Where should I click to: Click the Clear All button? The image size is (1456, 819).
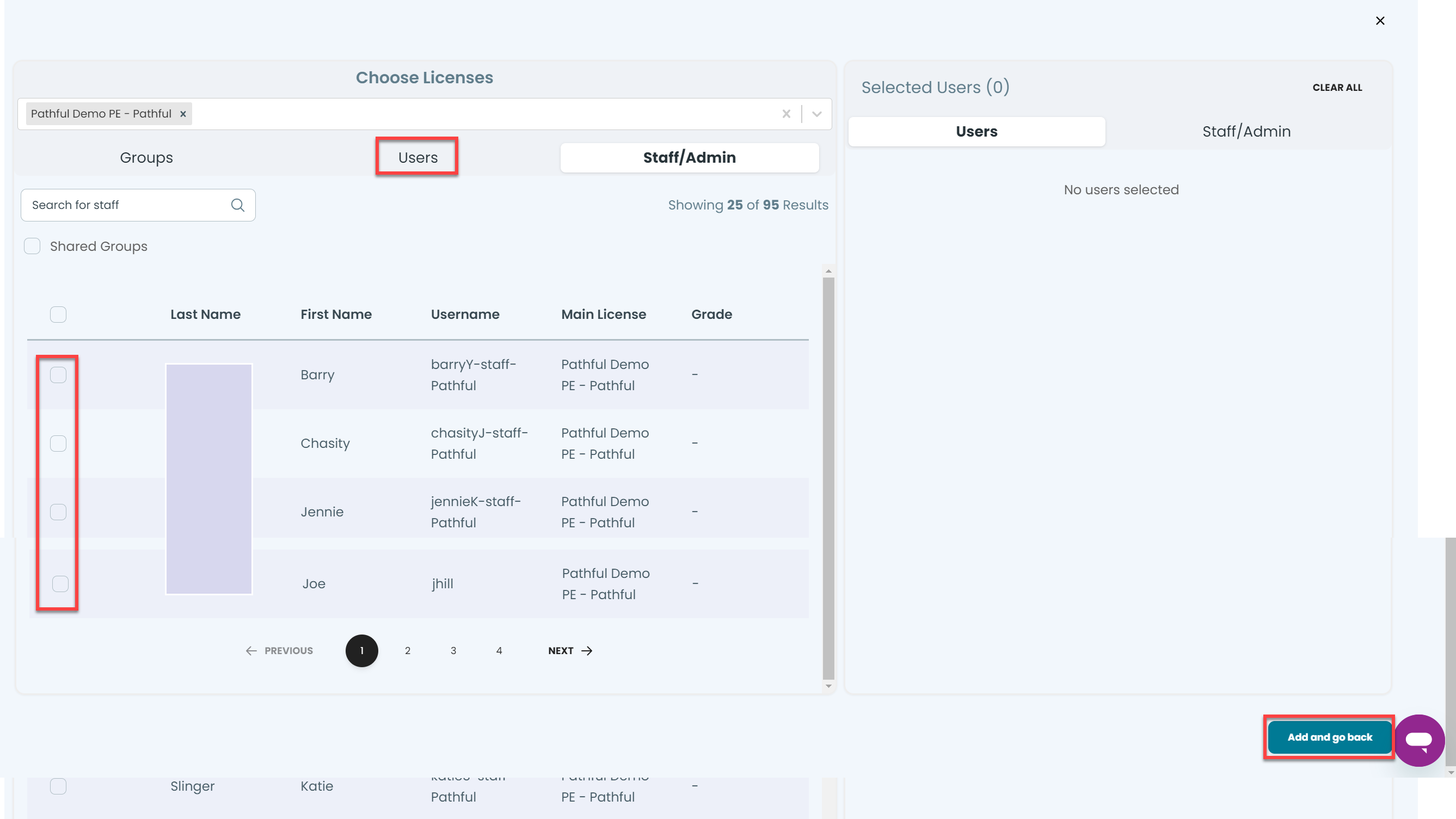coord(1337,88)
